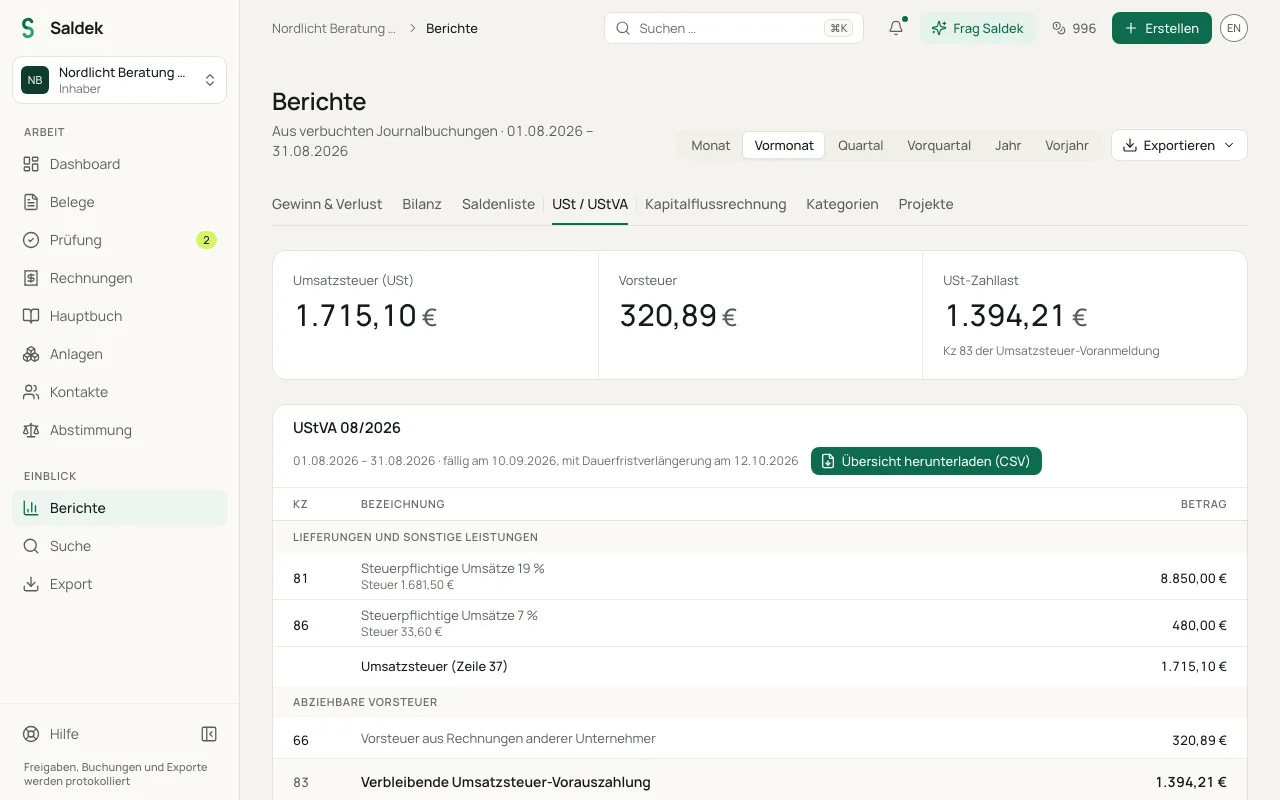Focus the Suchen search field
The height and width of the screenshot is (800, 1280).
coord(734,28)
